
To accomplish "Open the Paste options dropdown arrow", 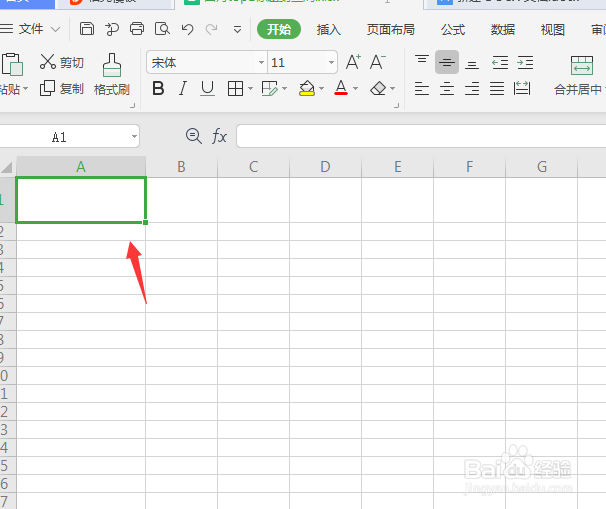I will (26, 89).
